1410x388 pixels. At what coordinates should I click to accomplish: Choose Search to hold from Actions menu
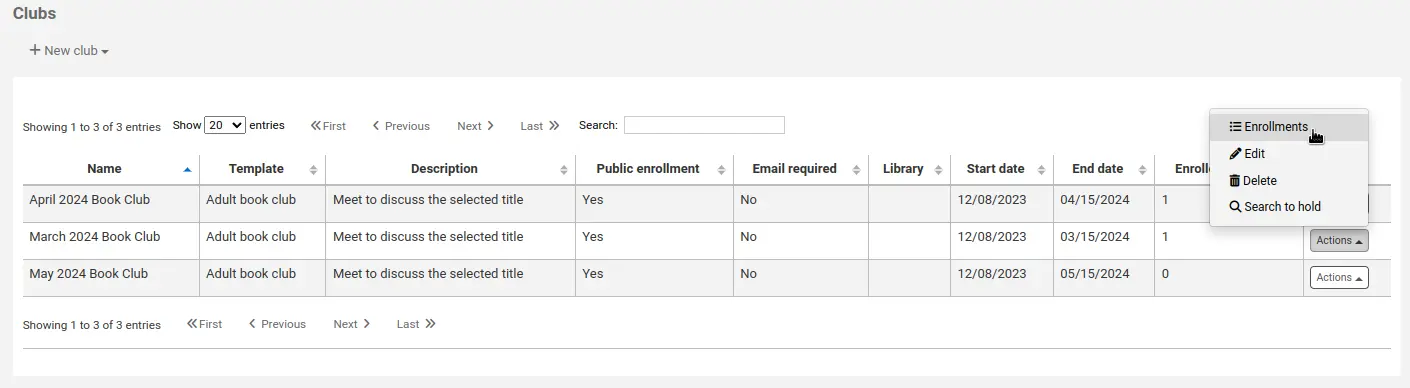coord(1288,207)
